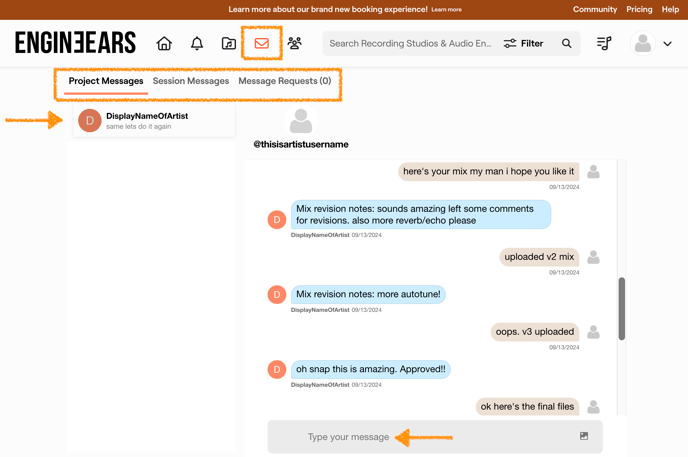Open the Help link
Viewport: 688px width, 457px height.
670,9
